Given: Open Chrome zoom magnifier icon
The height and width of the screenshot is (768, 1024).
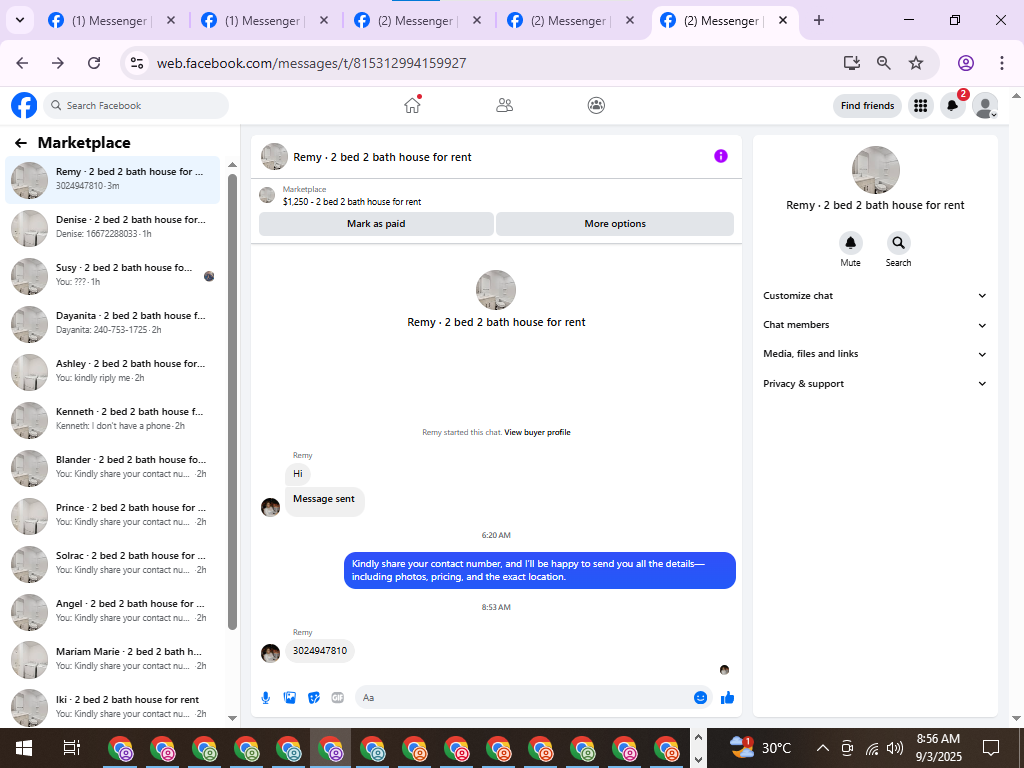Looking at the screenshot, I should (884, 63).
